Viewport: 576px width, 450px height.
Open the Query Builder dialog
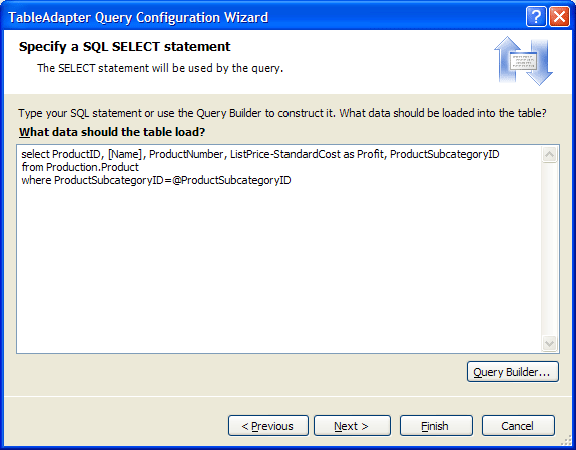[x=513, y=372]
